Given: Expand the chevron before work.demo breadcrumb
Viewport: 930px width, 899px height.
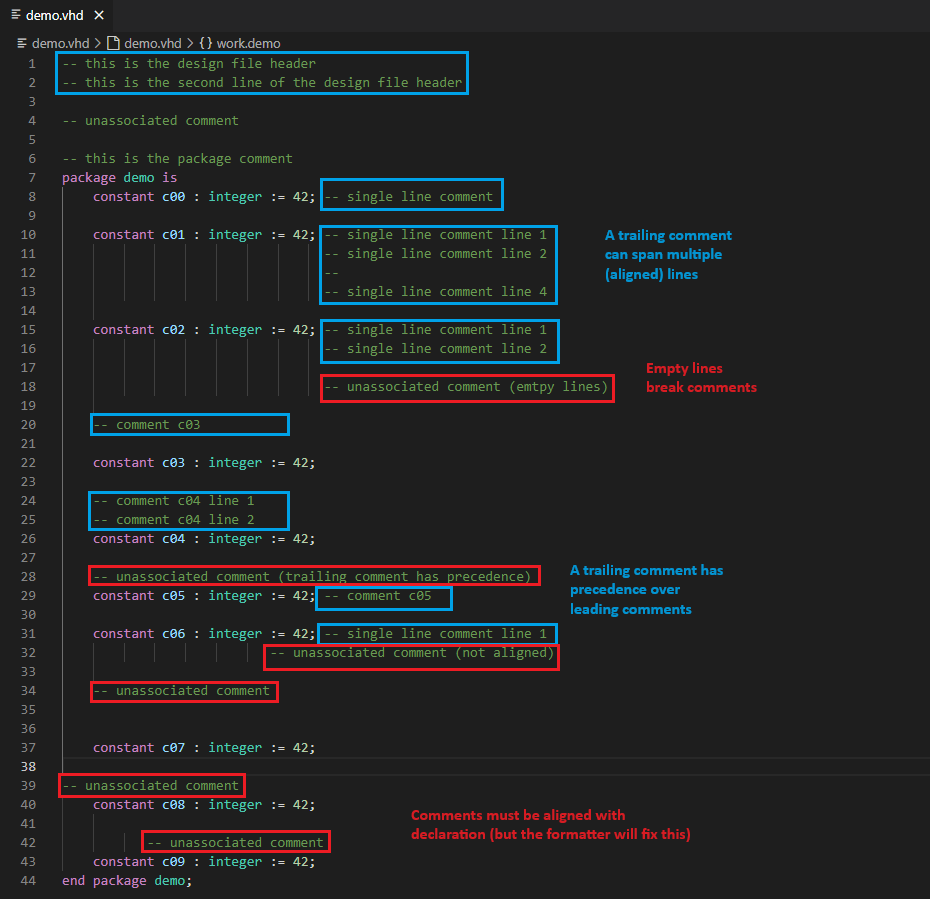Looking at the screenshot, I should pos(190,43).
